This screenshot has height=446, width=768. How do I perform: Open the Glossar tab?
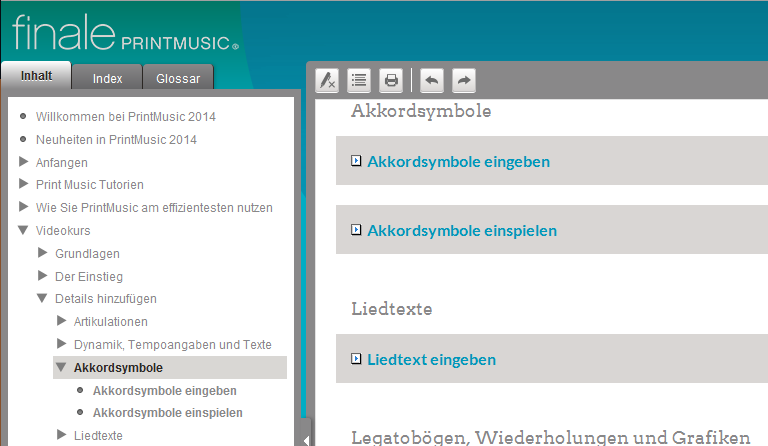pos(178,78)
